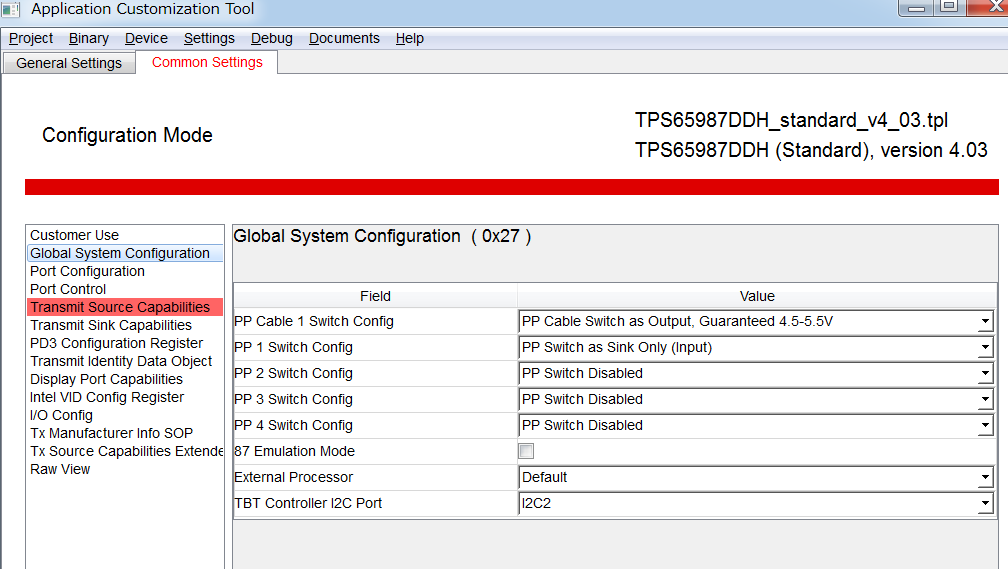1008x569 pixels.
Task: Open the Device menu
Action: click(146, 39)
